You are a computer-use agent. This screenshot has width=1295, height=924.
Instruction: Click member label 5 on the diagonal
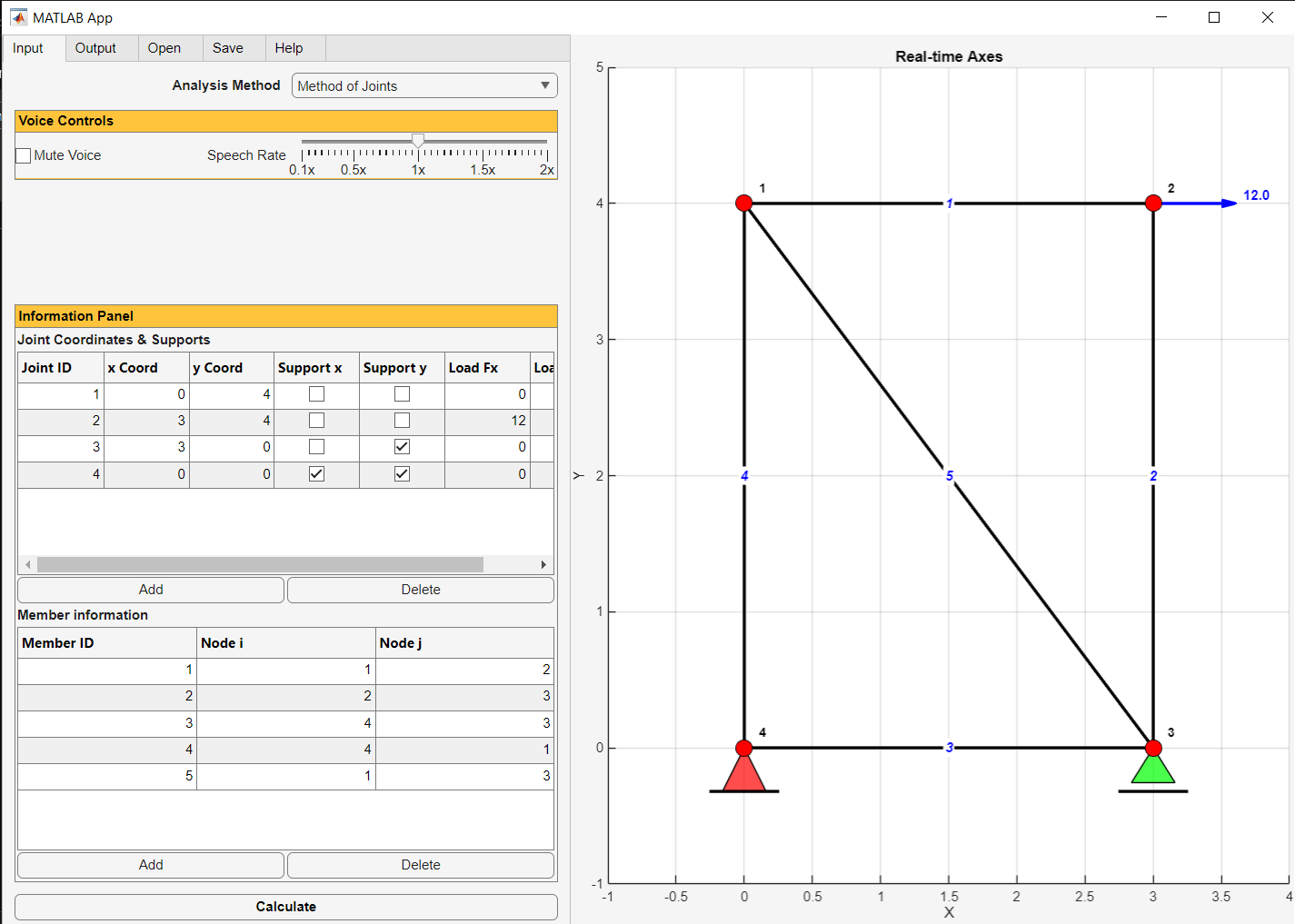950,475
